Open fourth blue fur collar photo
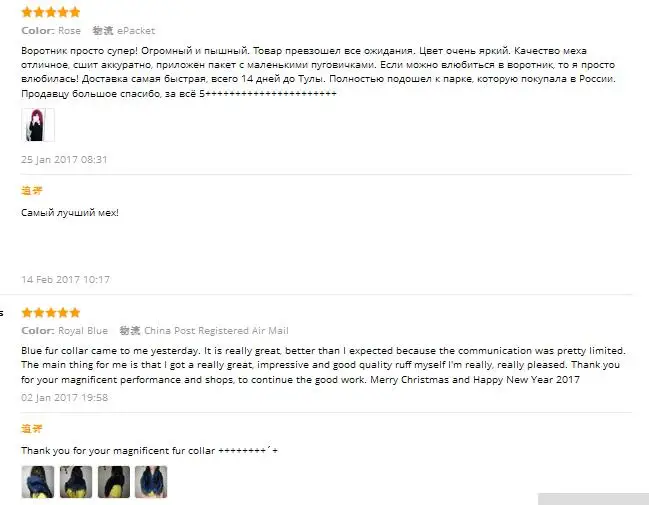Image resolution: width=649 pixels, height=505 pixels. (151, 482)
